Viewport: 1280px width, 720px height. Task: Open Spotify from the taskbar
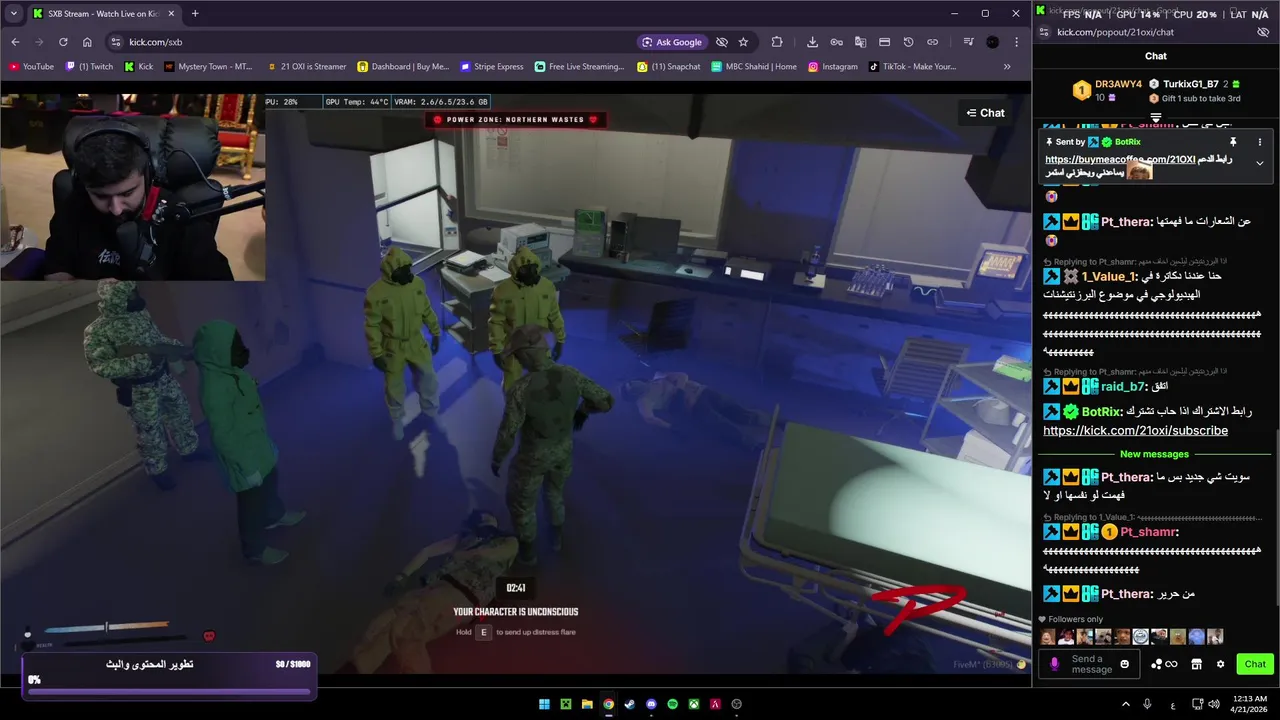(672, 704)
